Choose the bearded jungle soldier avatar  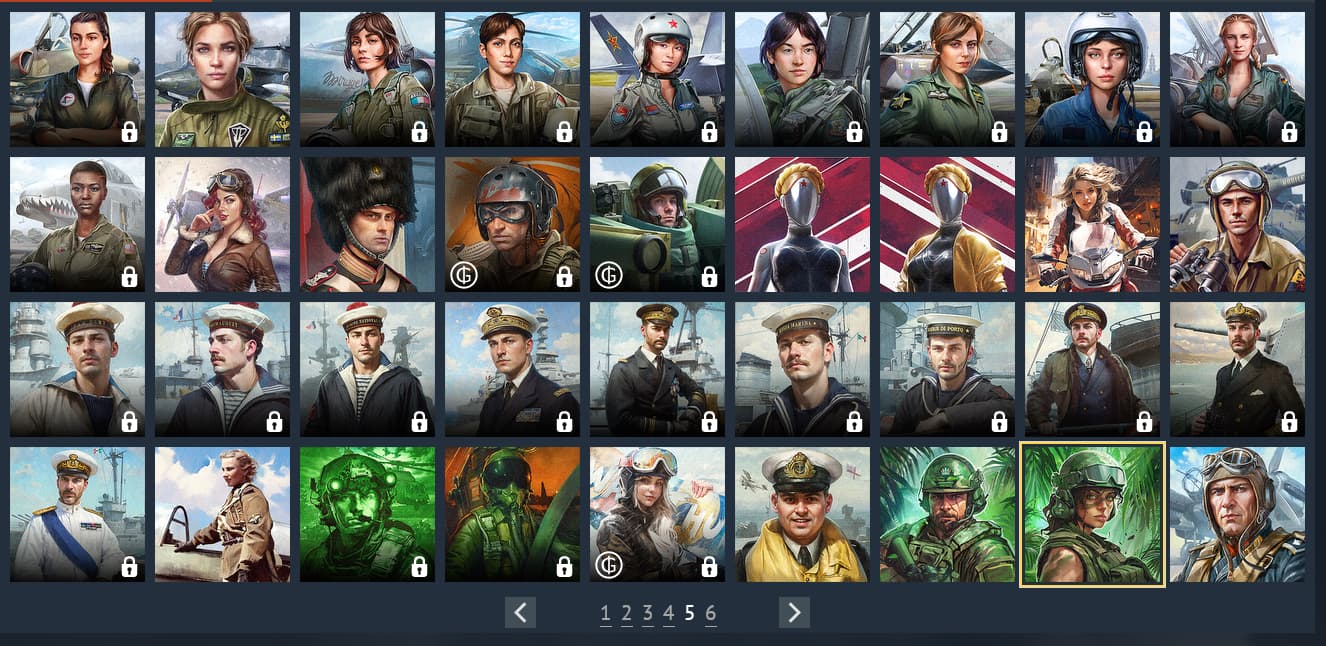tap(947, 514)
